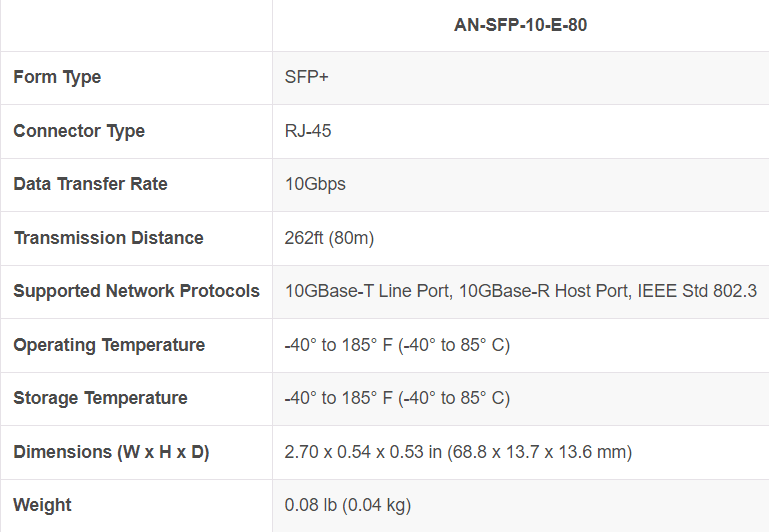Select the Operating Temperature range value
Screen dimensions: 769x532
pos(397,345)
